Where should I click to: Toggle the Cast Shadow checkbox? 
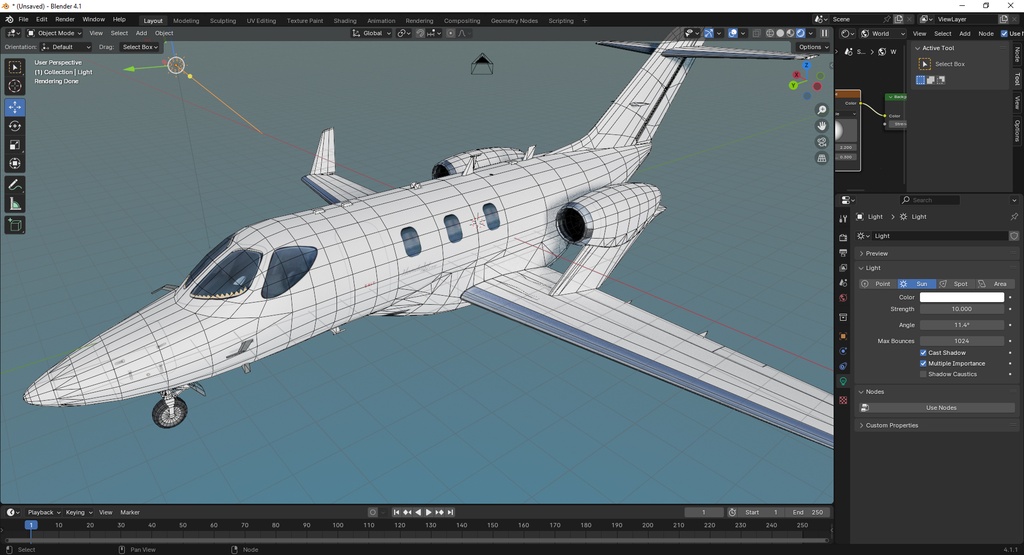(923, 353)
